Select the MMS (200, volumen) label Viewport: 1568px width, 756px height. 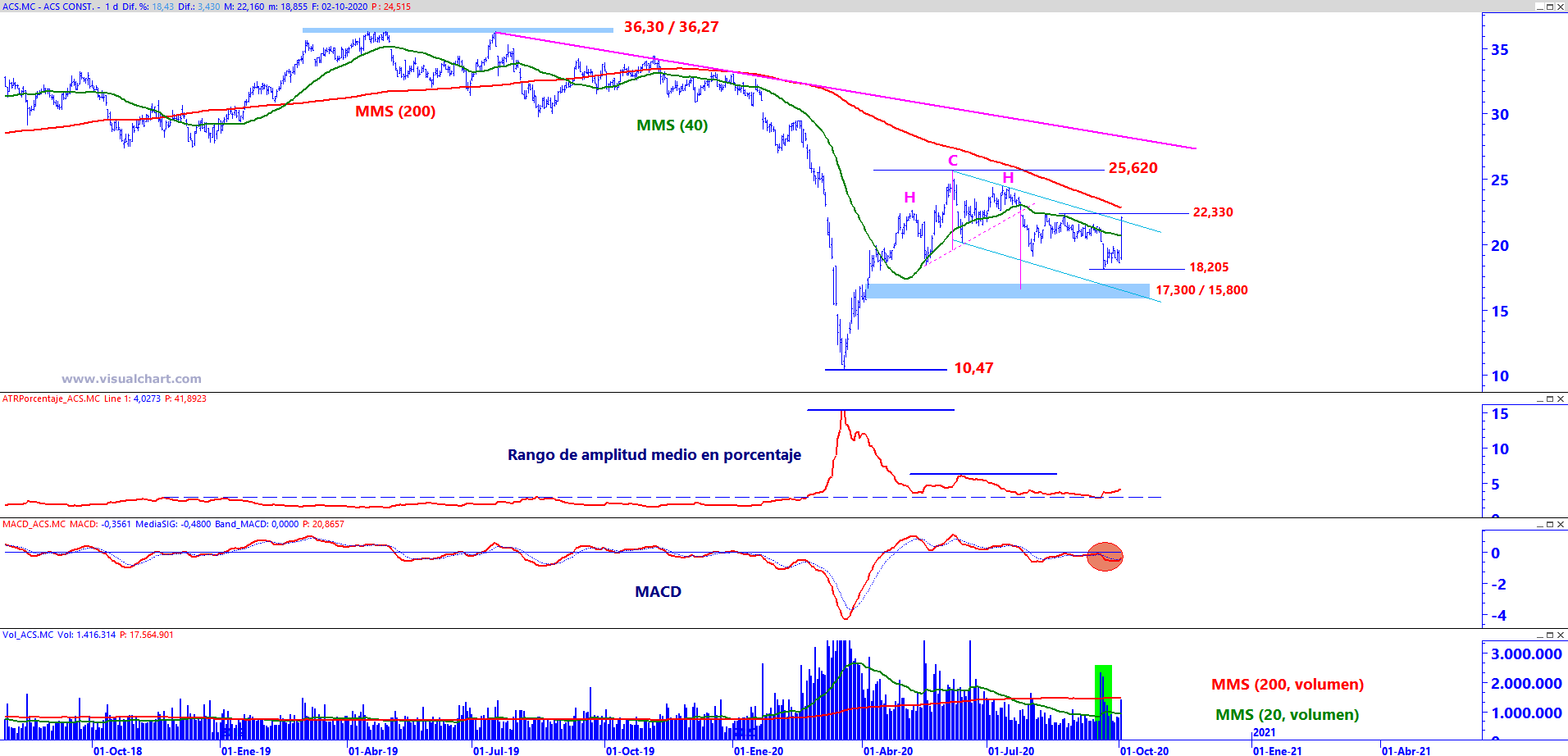(1288, 685)
